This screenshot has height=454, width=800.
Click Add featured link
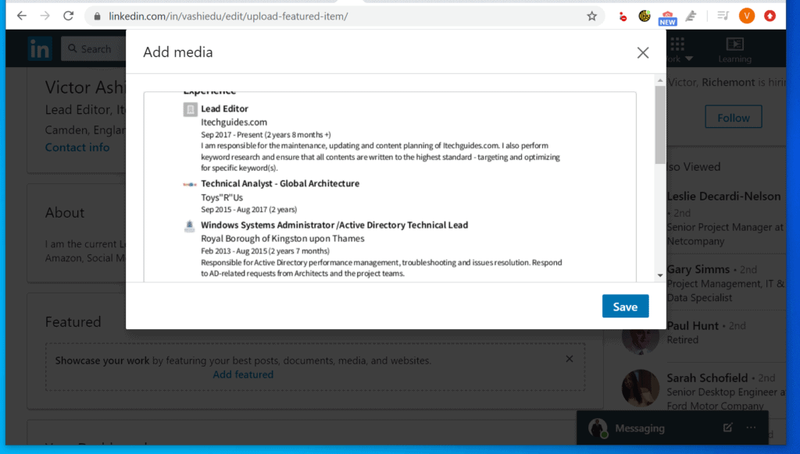click(x=243, y=374)
